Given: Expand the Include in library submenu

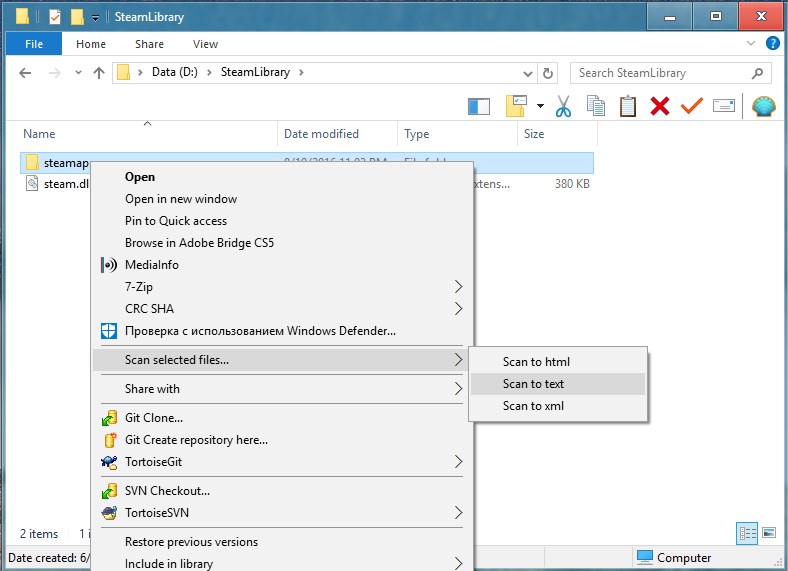Looking at the screenshot, I should tap(282, 564).
